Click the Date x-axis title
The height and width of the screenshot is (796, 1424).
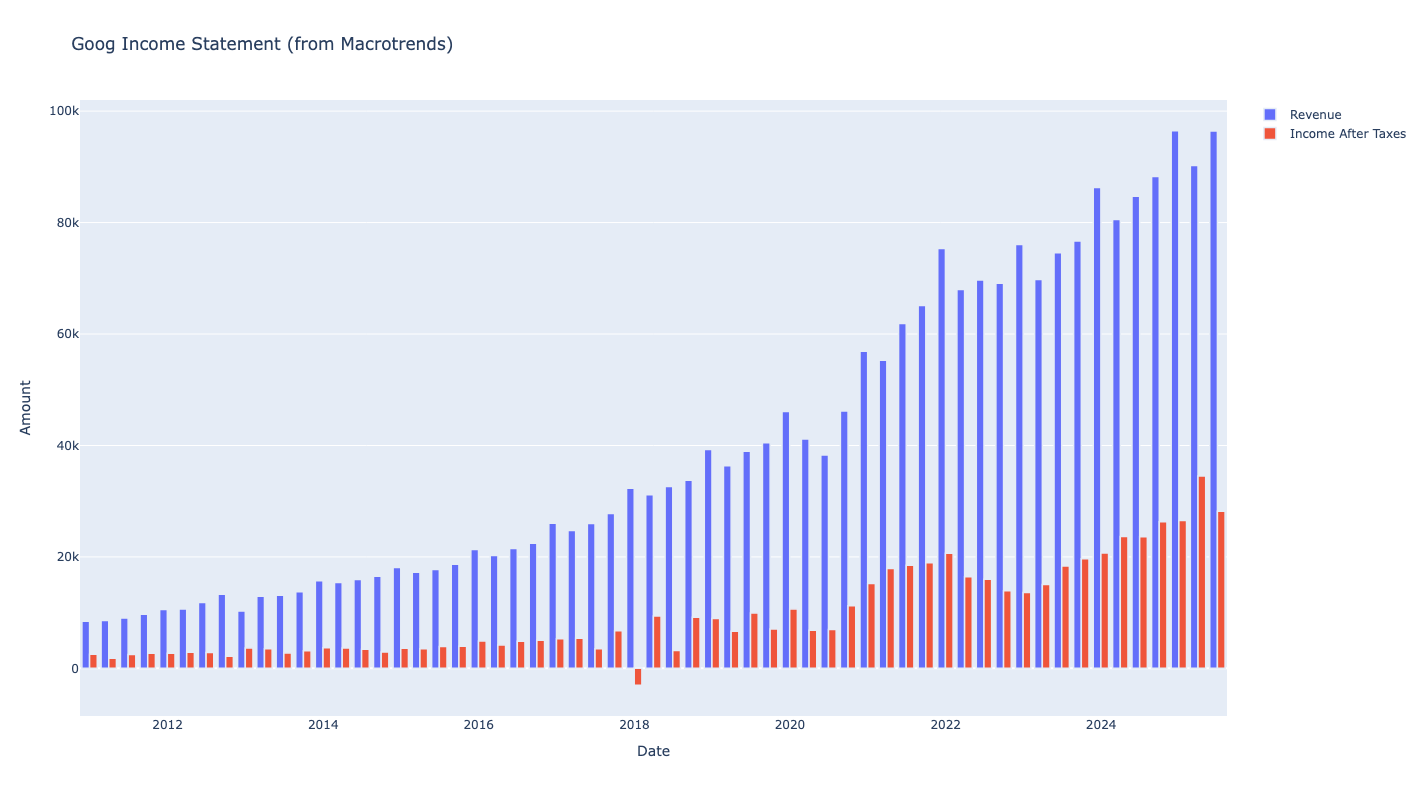(653, 751)
